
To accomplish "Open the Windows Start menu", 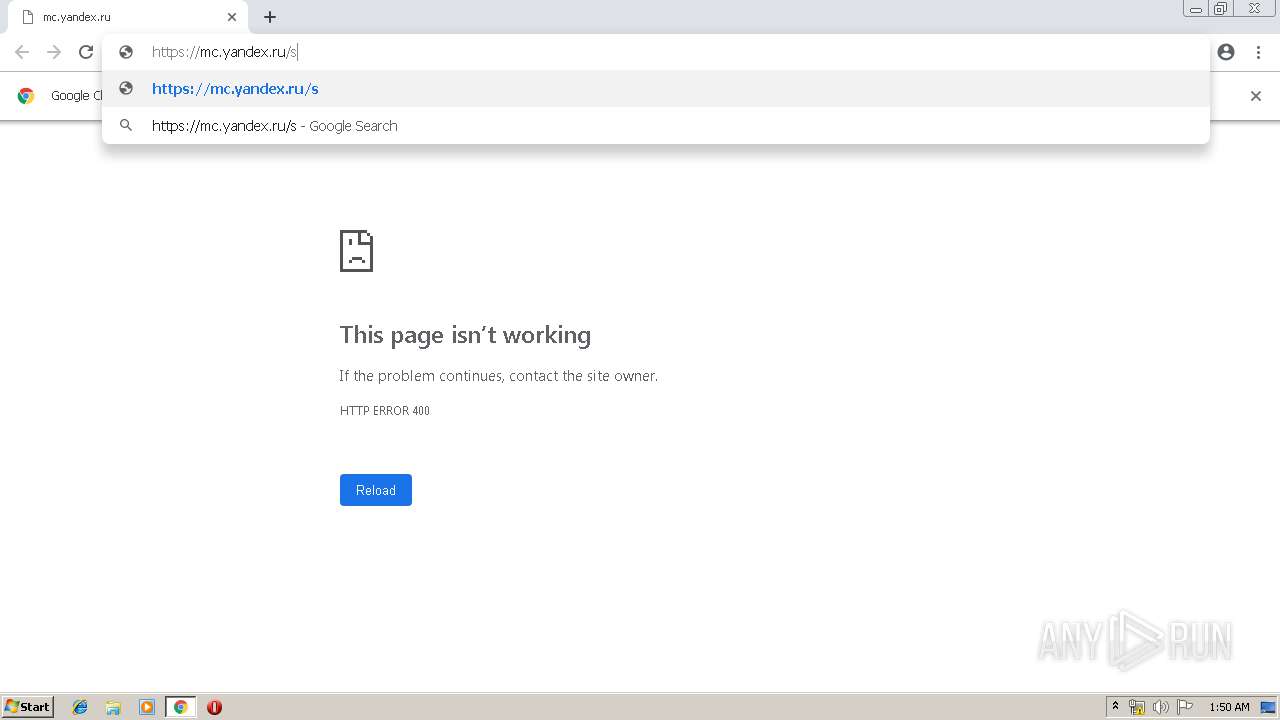I will 27,707.
